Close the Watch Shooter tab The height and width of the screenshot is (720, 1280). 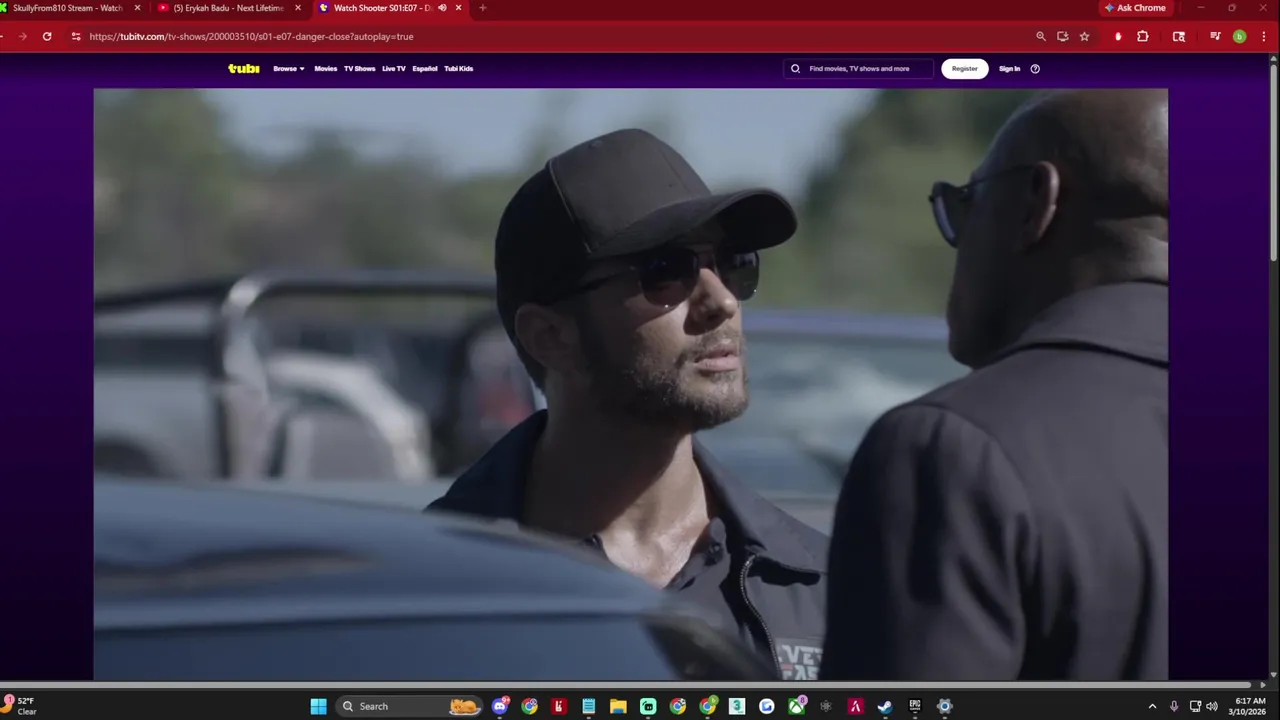[459, 8]
